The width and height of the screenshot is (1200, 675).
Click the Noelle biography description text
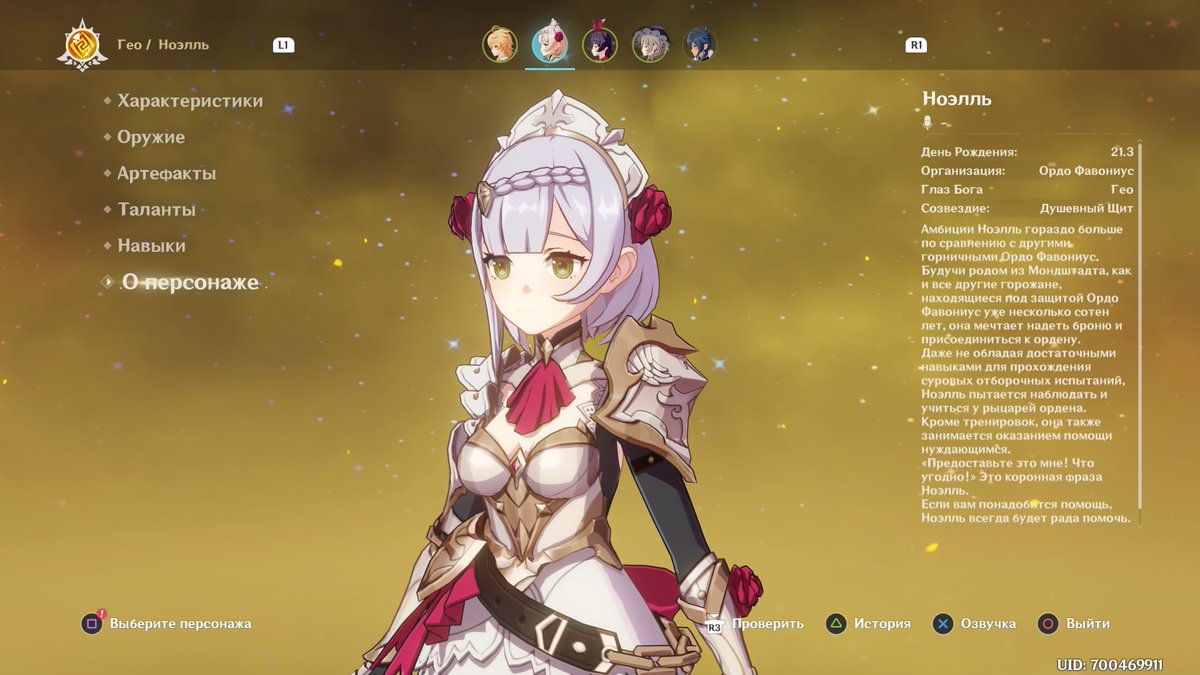pos(1026,374)
